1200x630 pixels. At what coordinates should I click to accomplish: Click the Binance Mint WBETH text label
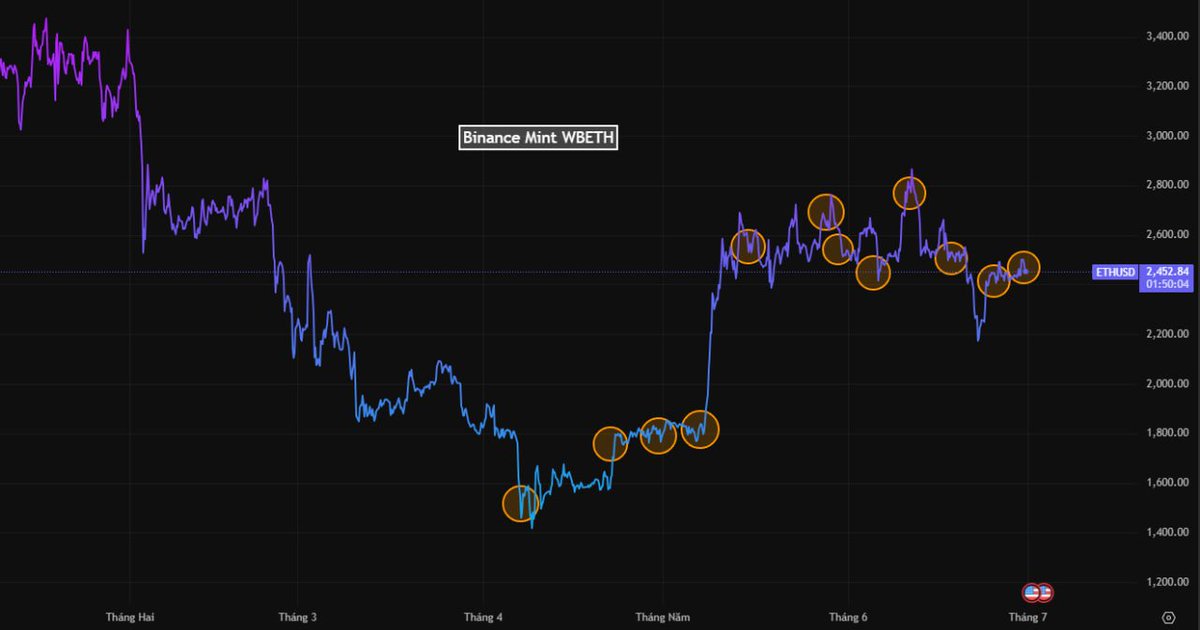(538, 139)
